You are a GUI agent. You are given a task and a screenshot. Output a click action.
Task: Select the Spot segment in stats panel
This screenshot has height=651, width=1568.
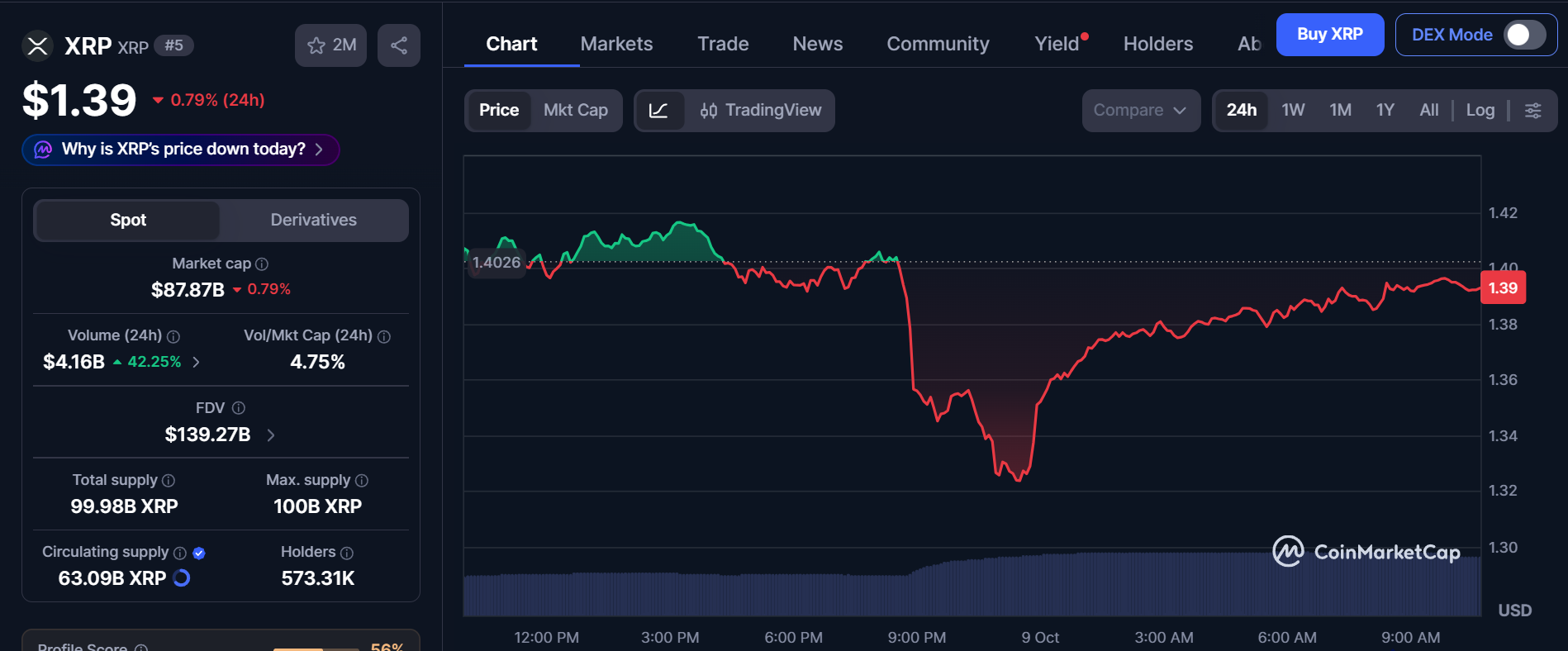point(128,221)
